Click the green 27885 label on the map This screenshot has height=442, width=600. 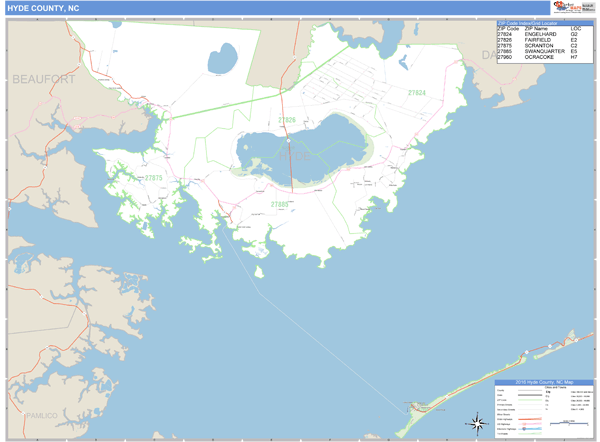280,204
